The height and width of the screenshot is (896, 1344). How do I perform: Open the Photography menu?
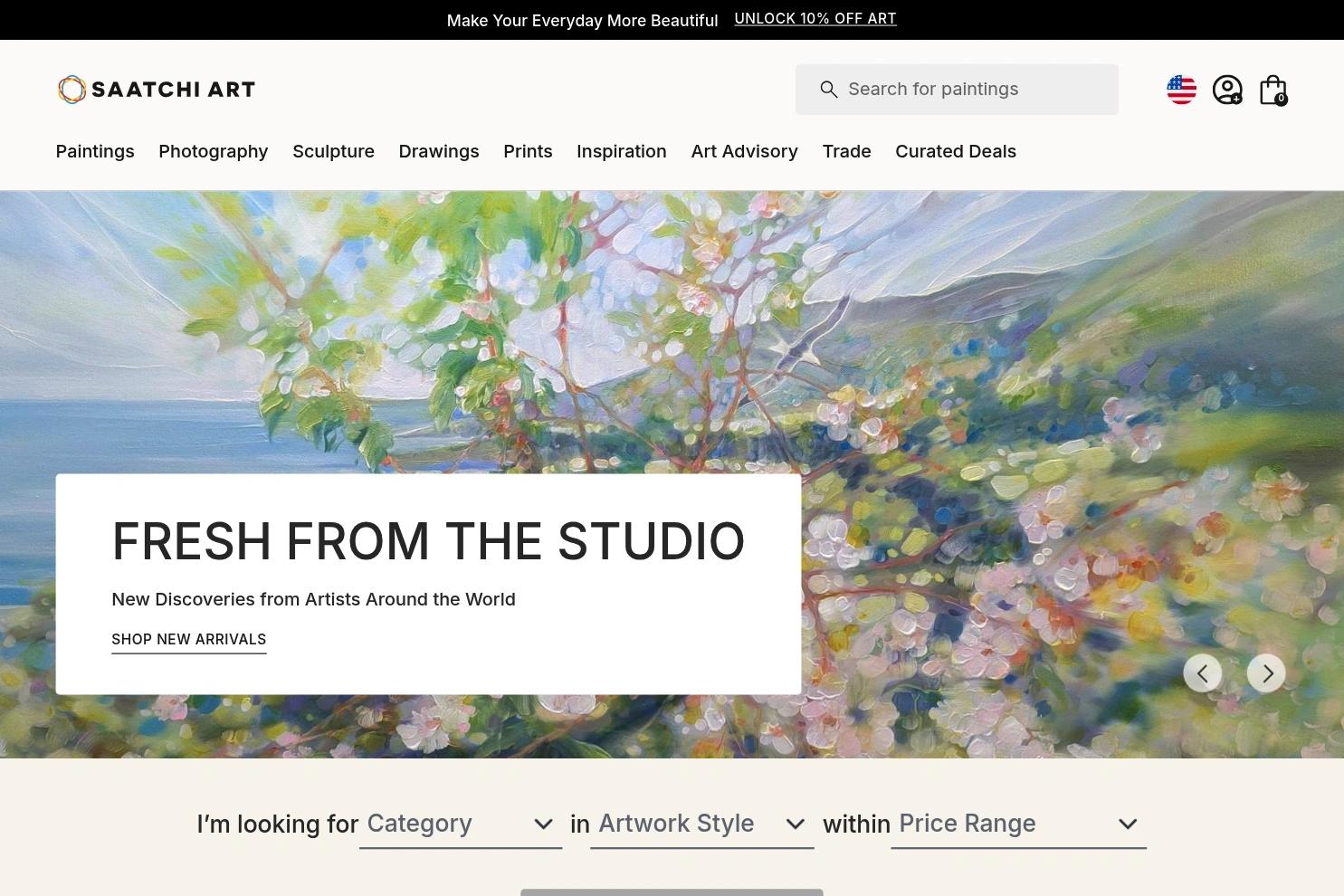[x=214, y=151]
